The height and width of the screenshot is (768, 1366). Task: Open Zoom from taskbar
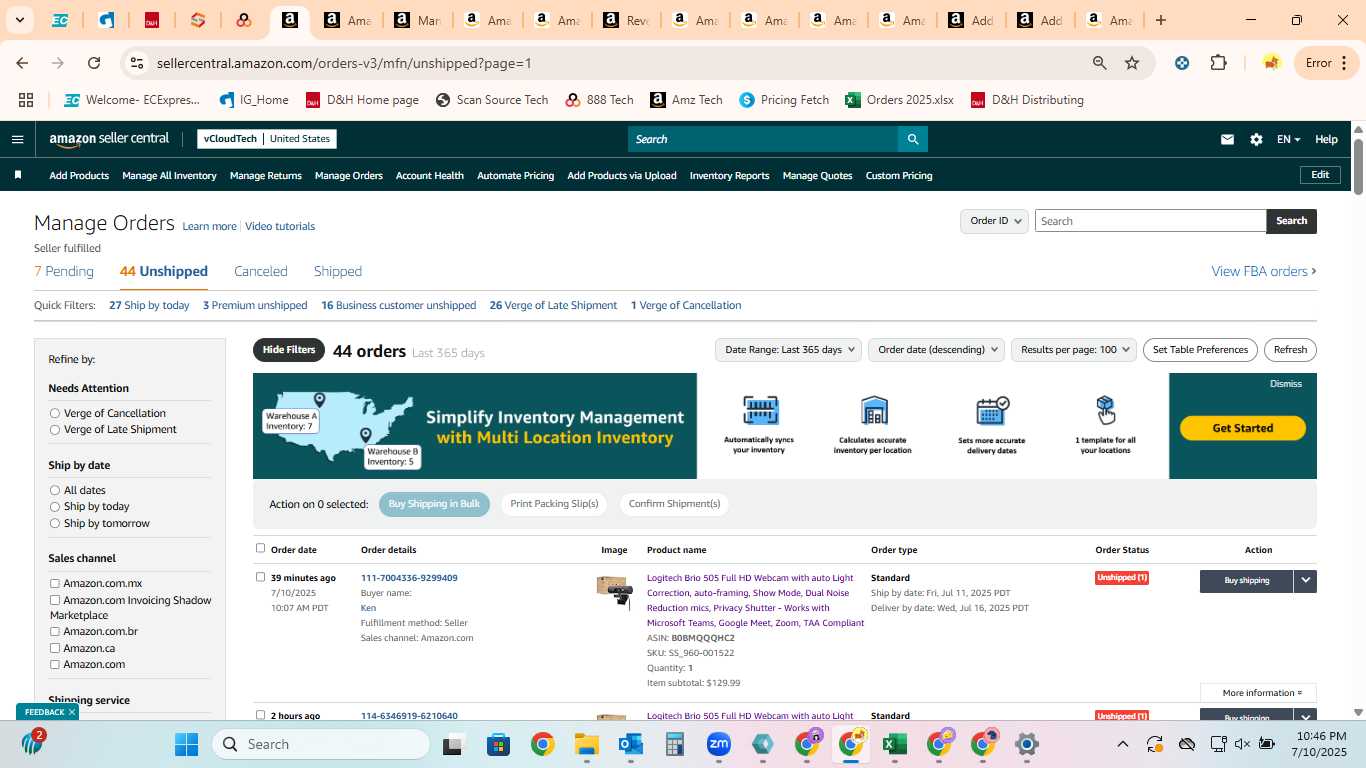point(718,744)
